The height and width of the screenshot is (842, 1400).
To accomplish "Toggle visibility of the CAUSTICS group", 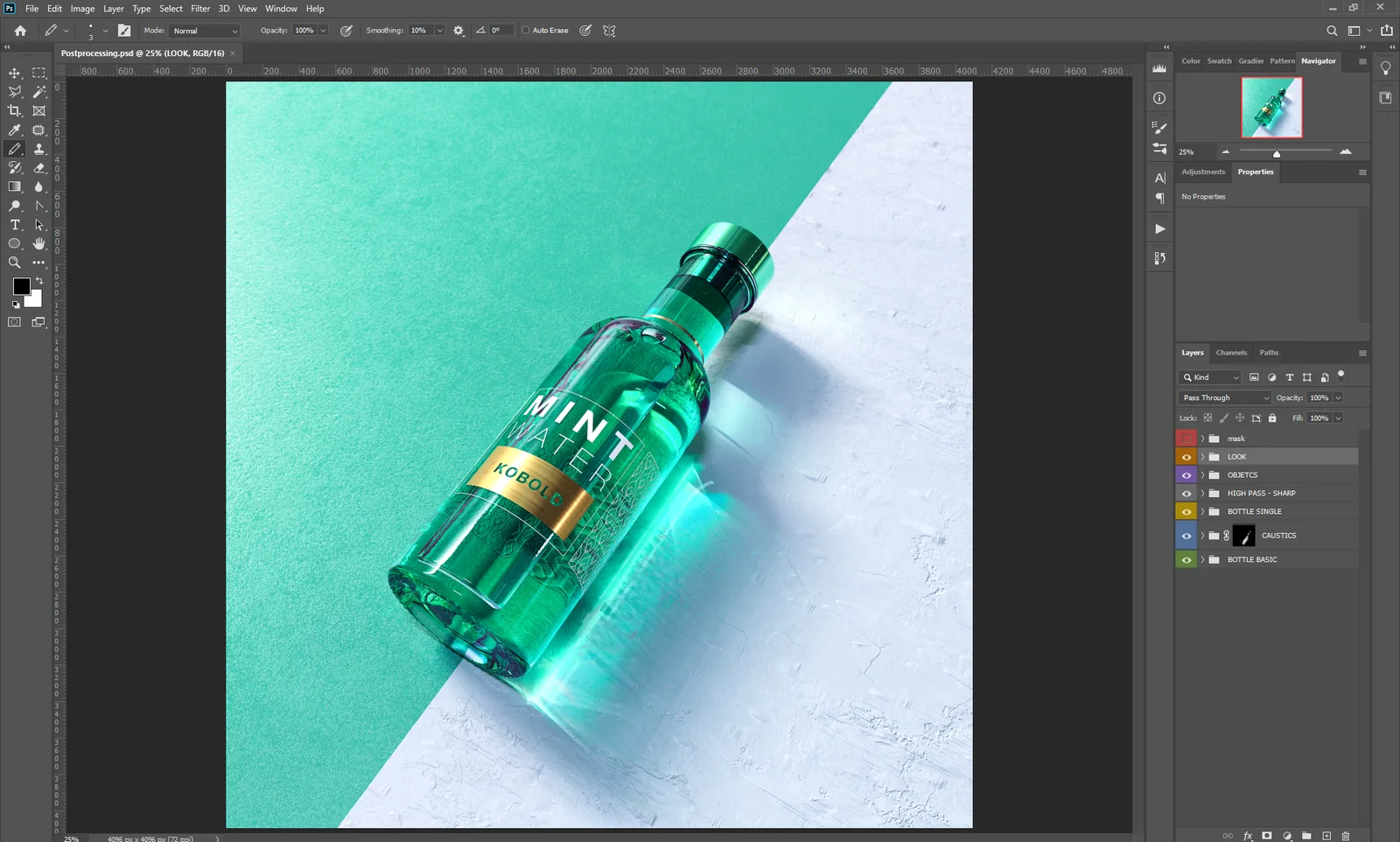I will pos(1186,535).
